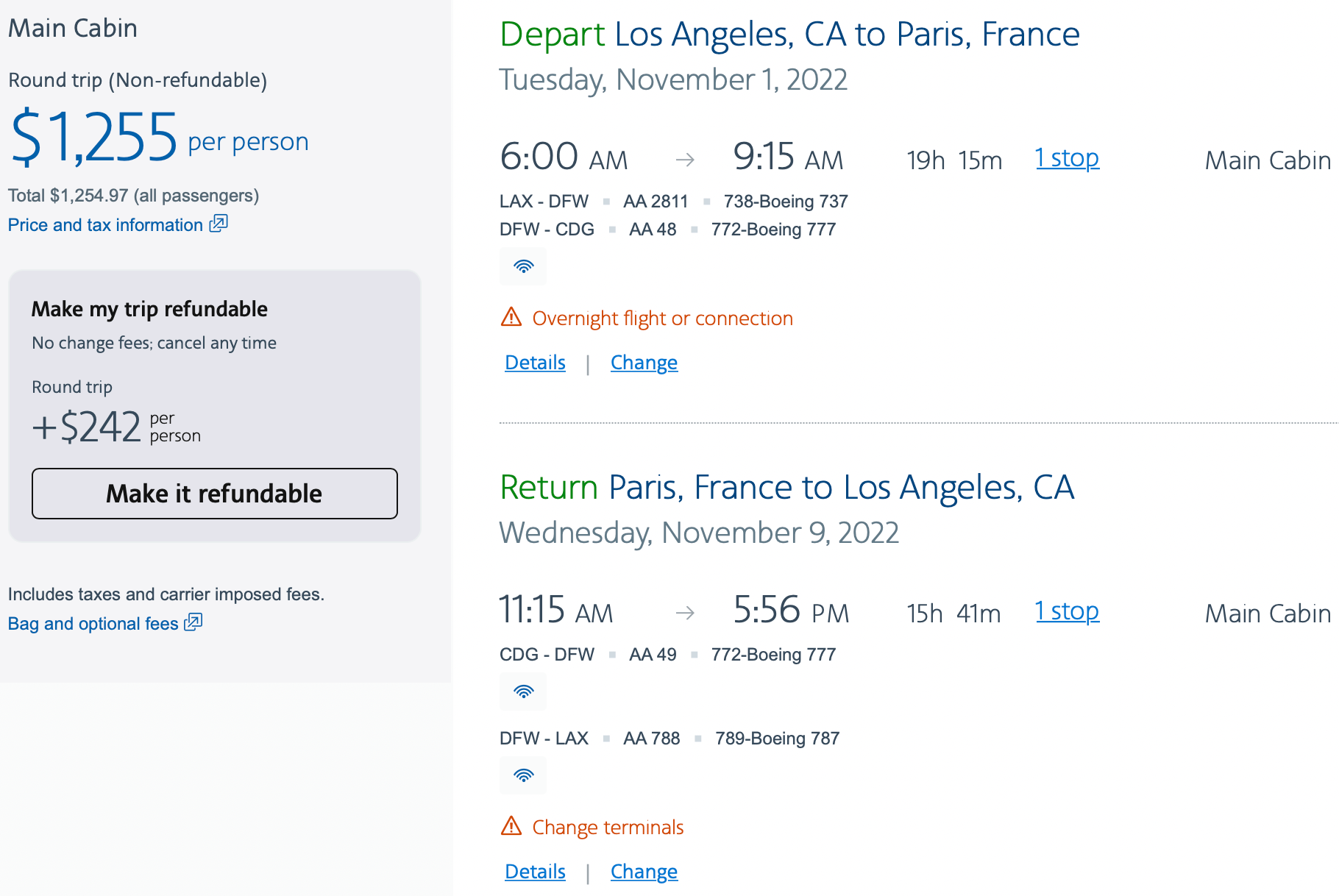Open the Bag and optional fees link

click(x=93, y=624)
